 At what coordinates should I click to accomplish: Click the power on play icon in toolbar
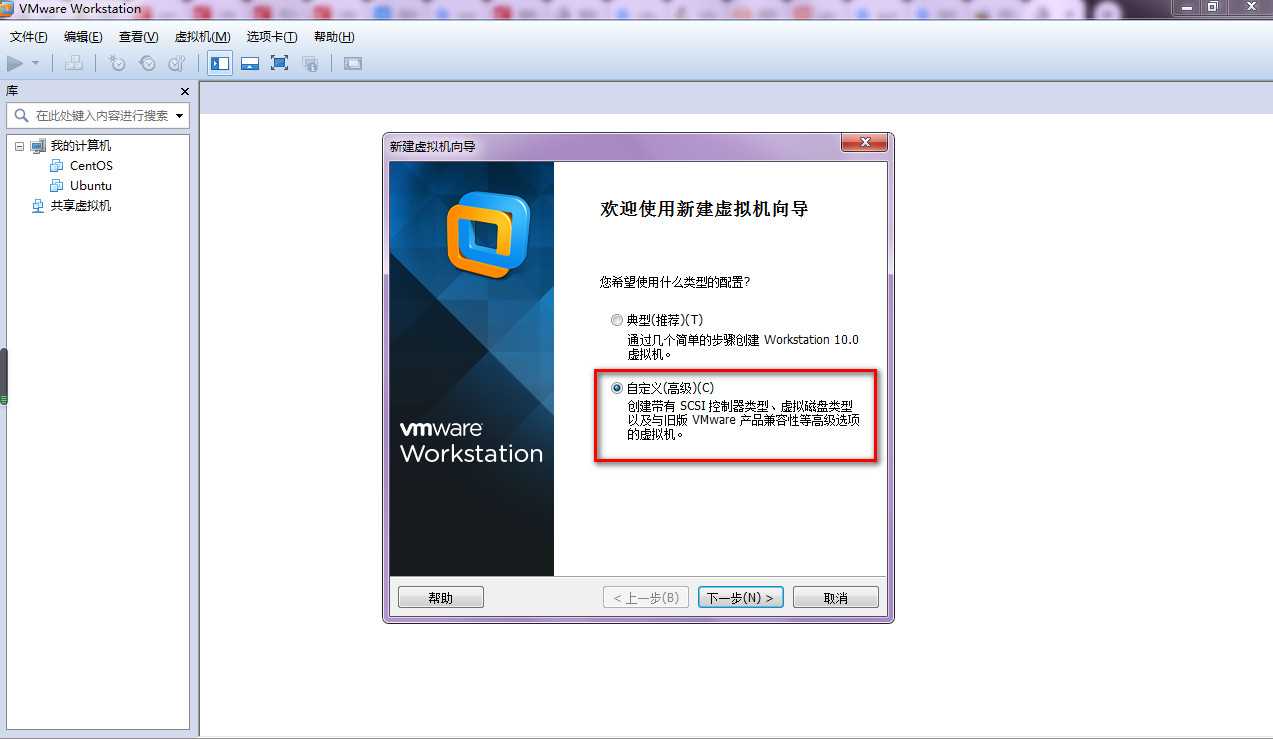click(15, 63)
